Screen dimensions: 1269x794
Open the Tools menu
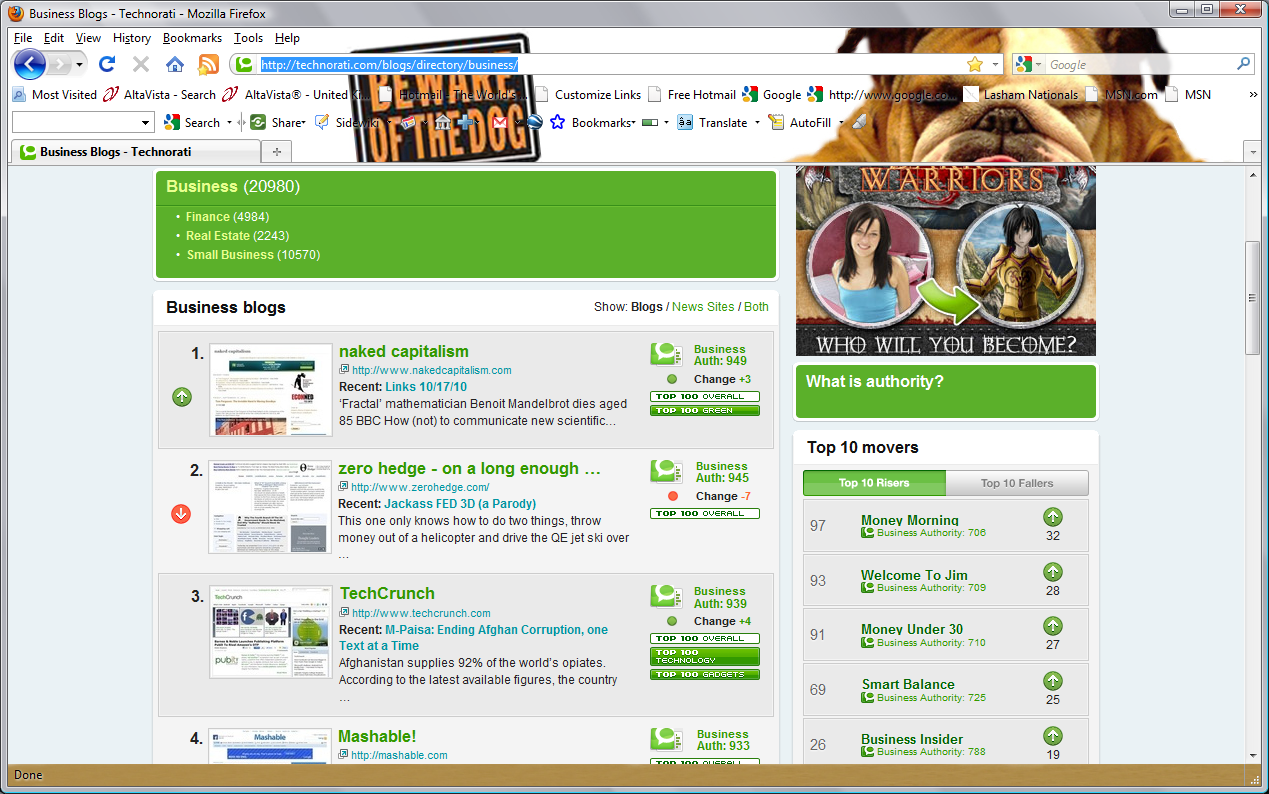[248, 38]
